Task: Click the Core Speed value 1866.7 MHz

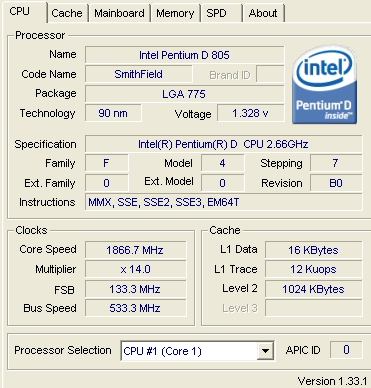Action: pos(135,250)
